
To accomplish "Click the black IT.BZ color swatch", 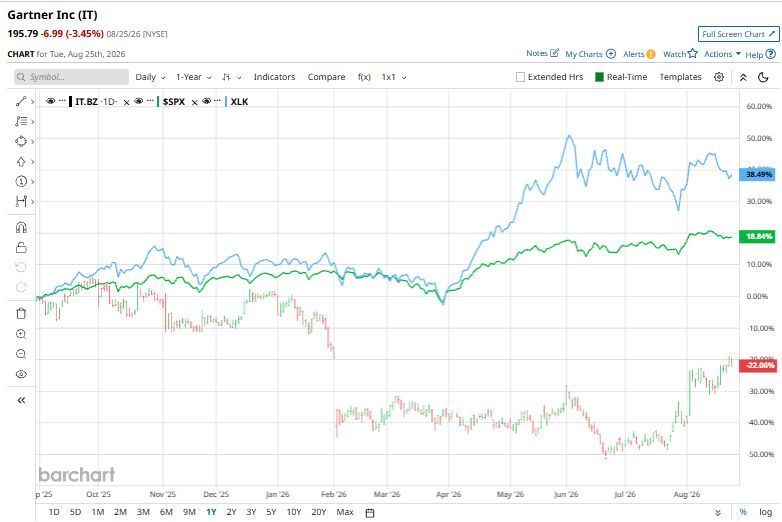I will click(x=70, y=102).
